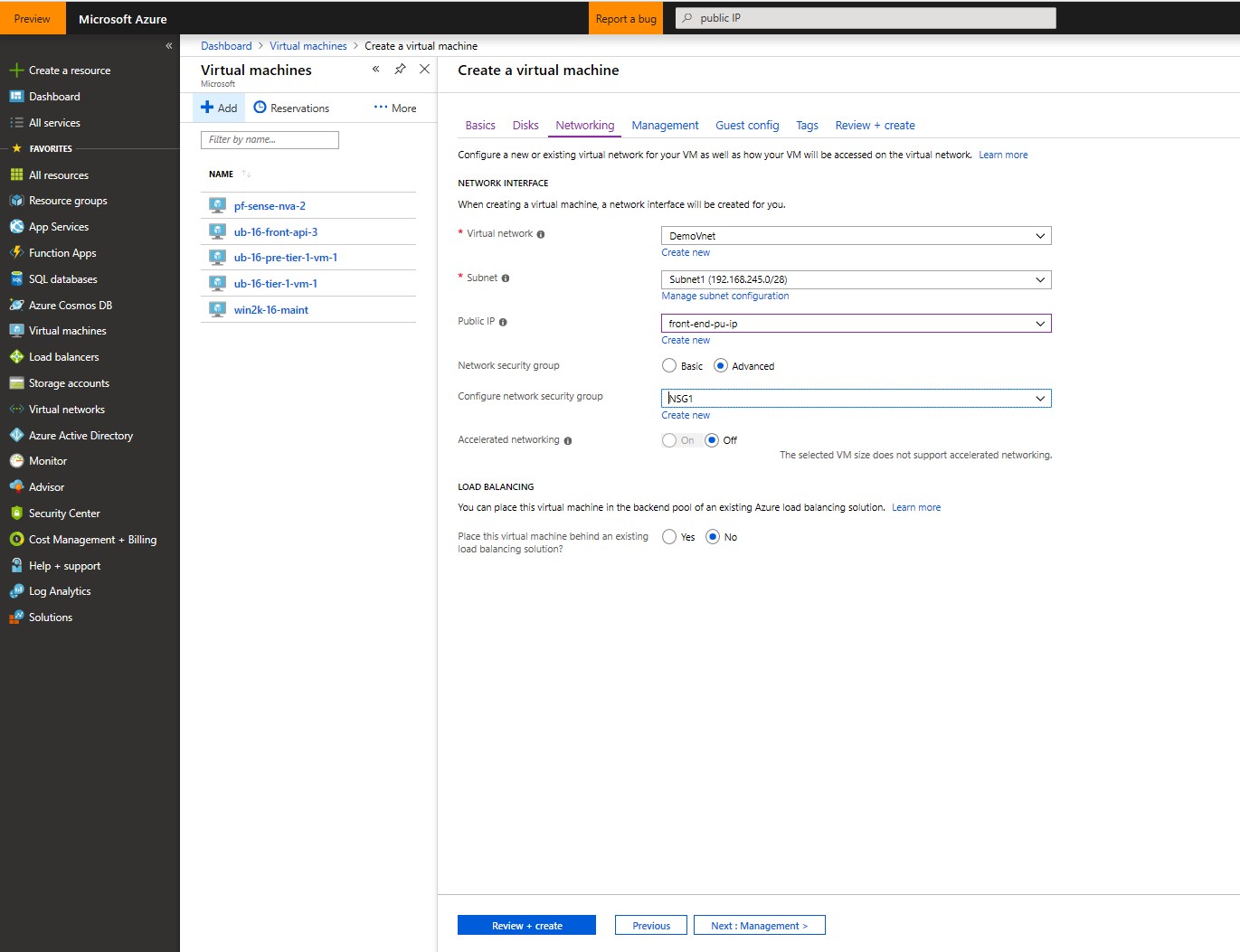Screen dimensions: 1240x952
Task: Sort the list by NAME column
Action: click(222, 174)
